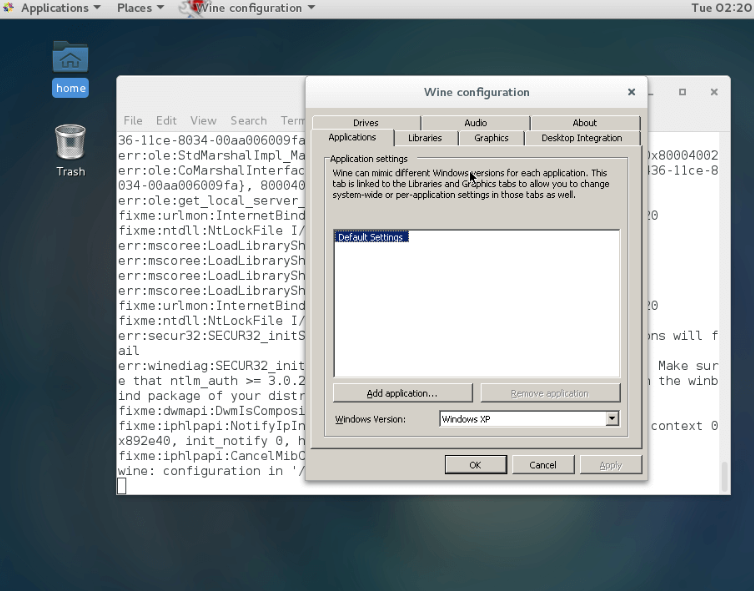754x591 pixels.
Task: Open the terminal File menu
Action: [x=133, y=120]
